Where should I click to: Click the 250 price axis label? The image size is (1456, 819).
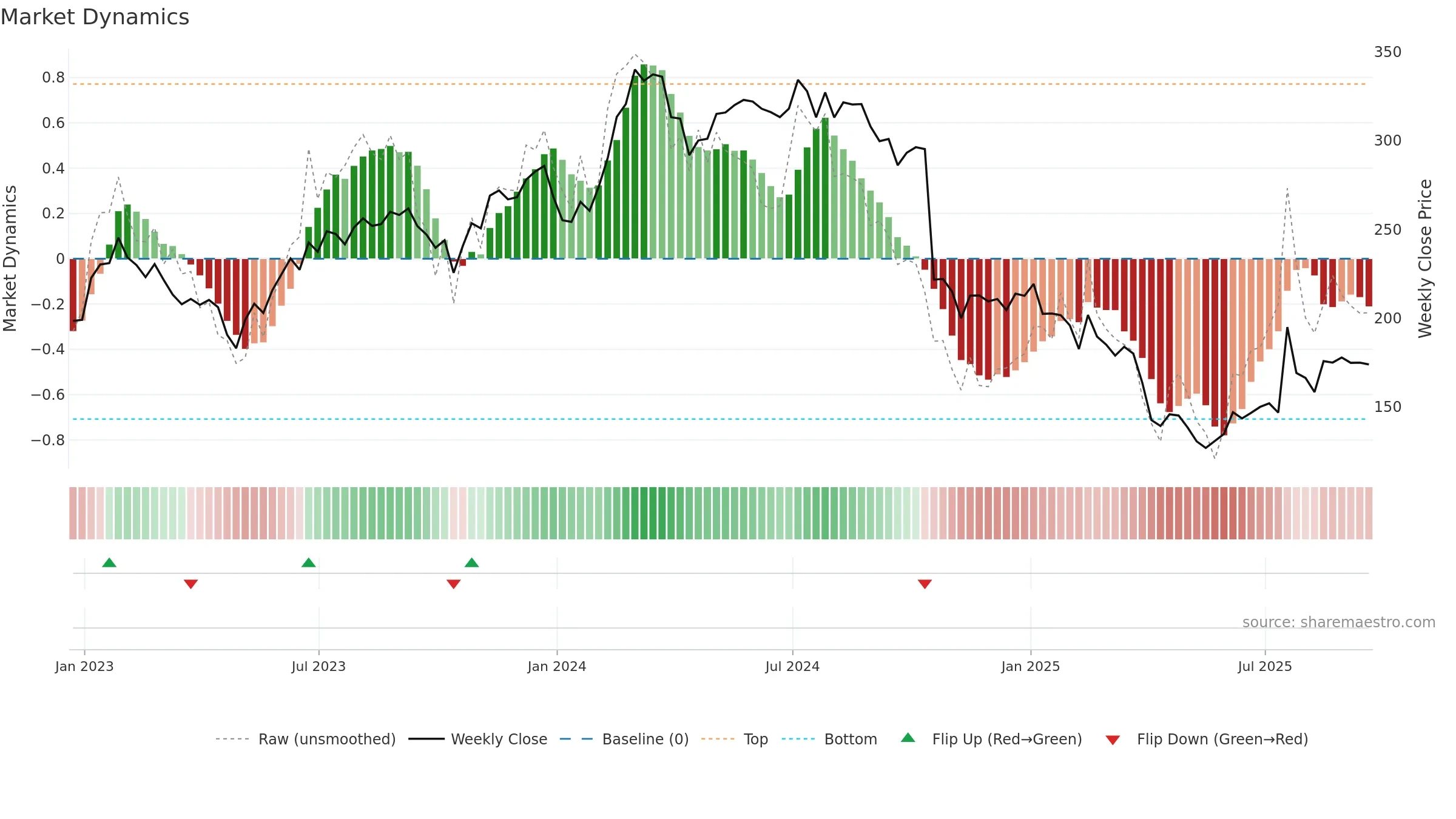[x=1388, y=230]
